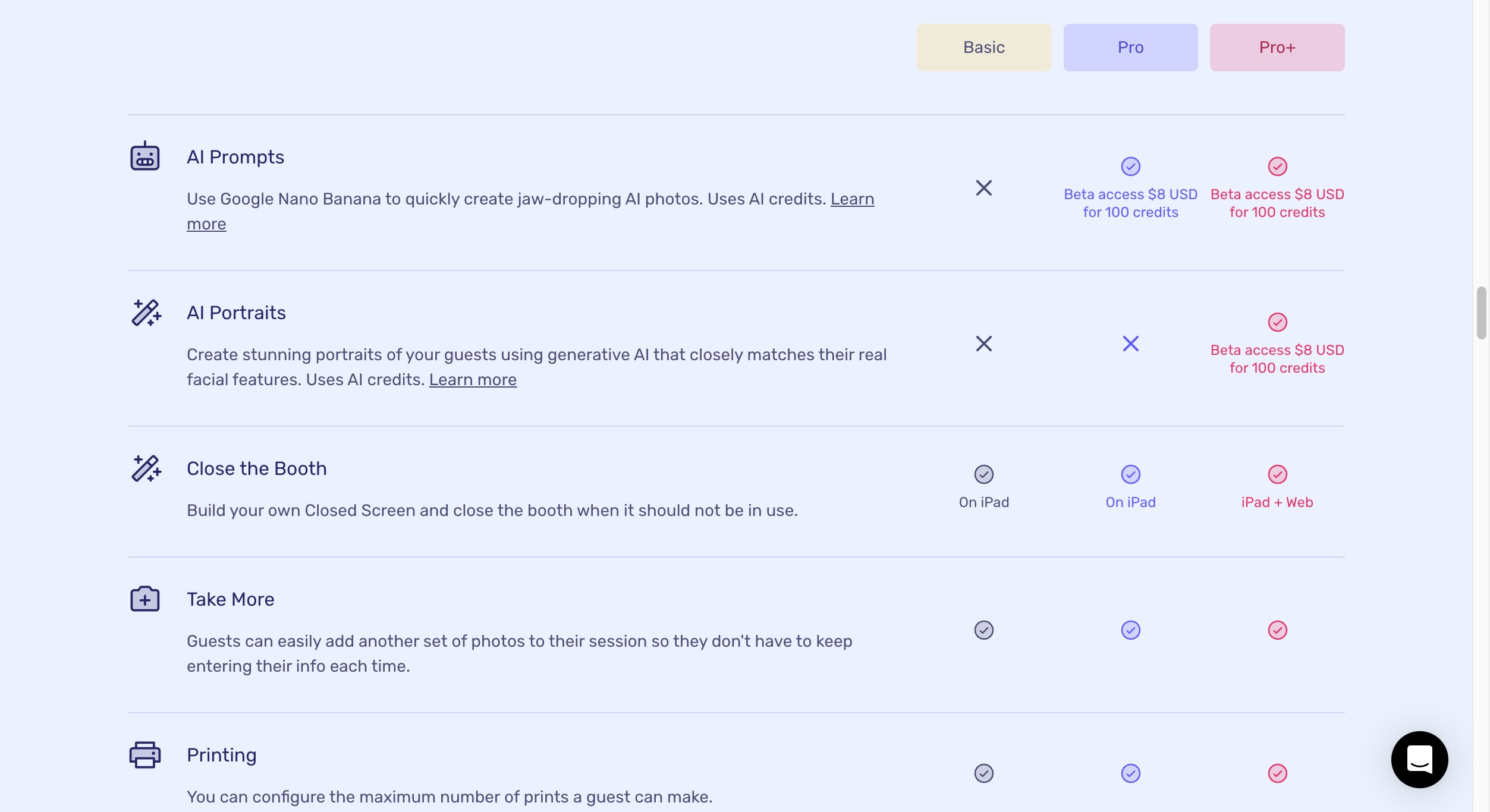Click the Basic X mark for AI Prompts
Viewport: 1490px width, 812px height.
pos(984,188)
